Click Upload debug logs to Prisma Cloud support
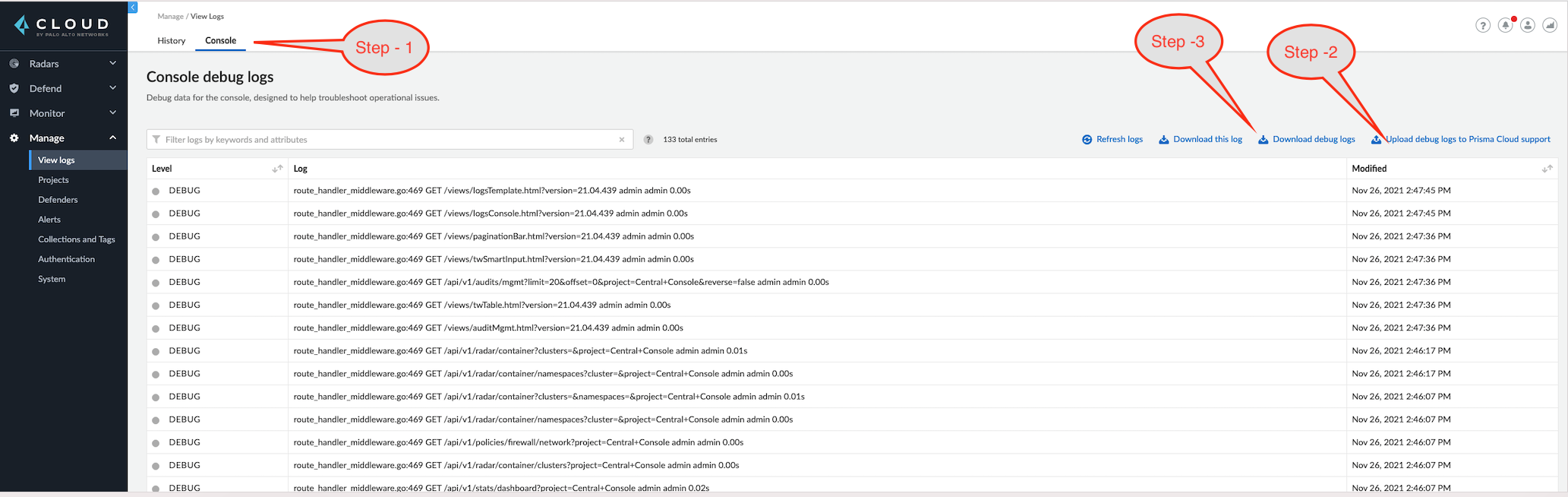 pyautogui.click(x=1468, y=139)
